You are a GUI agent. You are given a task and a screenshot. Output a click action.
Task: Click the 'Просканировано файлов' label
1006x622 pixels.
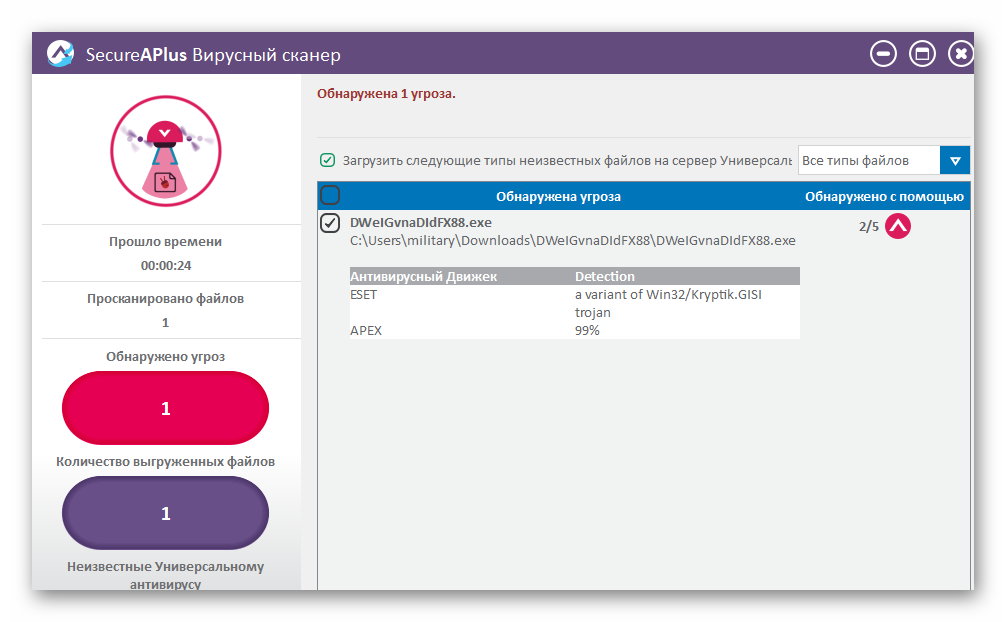point(166,298)
